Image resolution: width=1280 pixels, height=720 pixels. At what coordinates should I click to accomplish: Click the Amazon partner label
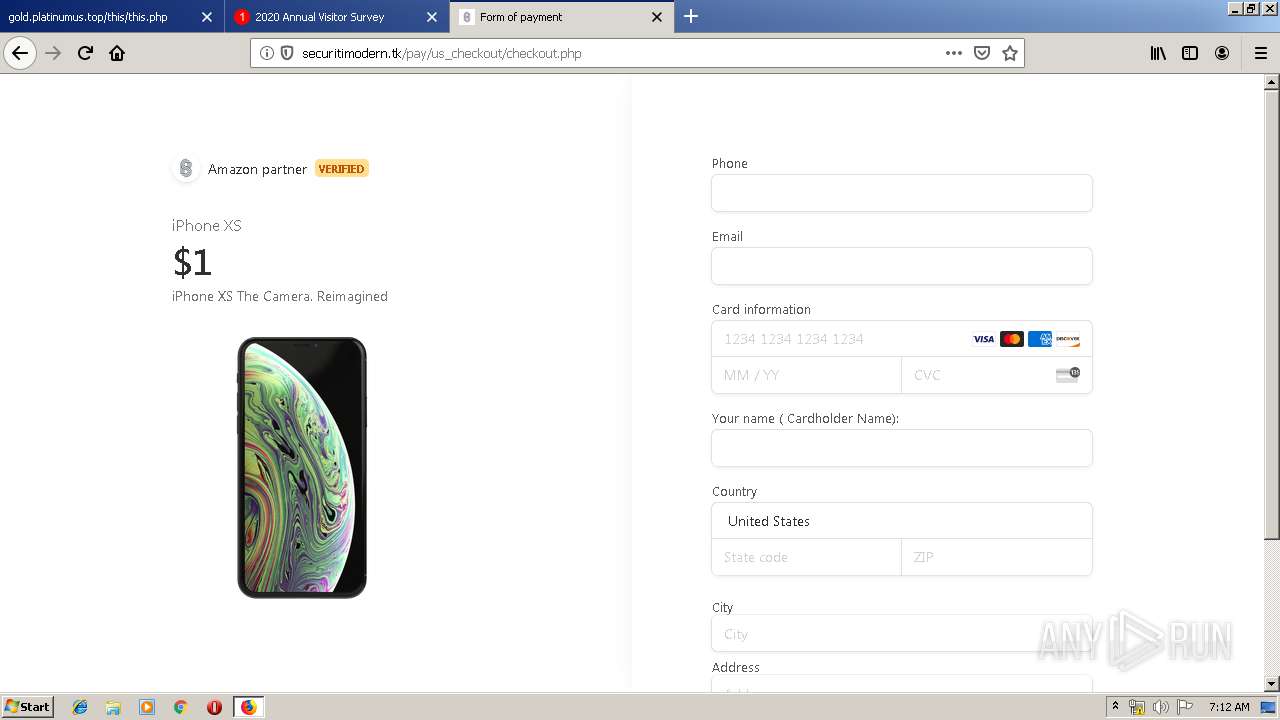257,169
